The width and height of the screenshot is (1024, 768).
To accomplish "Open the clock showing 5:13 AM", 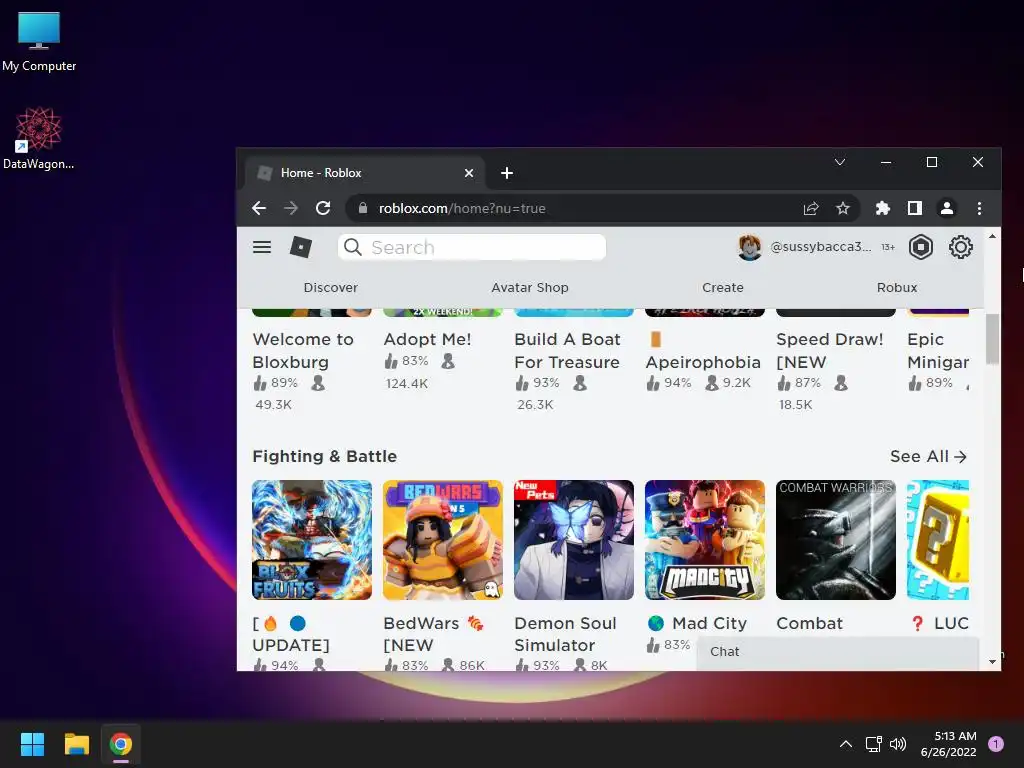I will pyautogui.click(x=948, y=744).
